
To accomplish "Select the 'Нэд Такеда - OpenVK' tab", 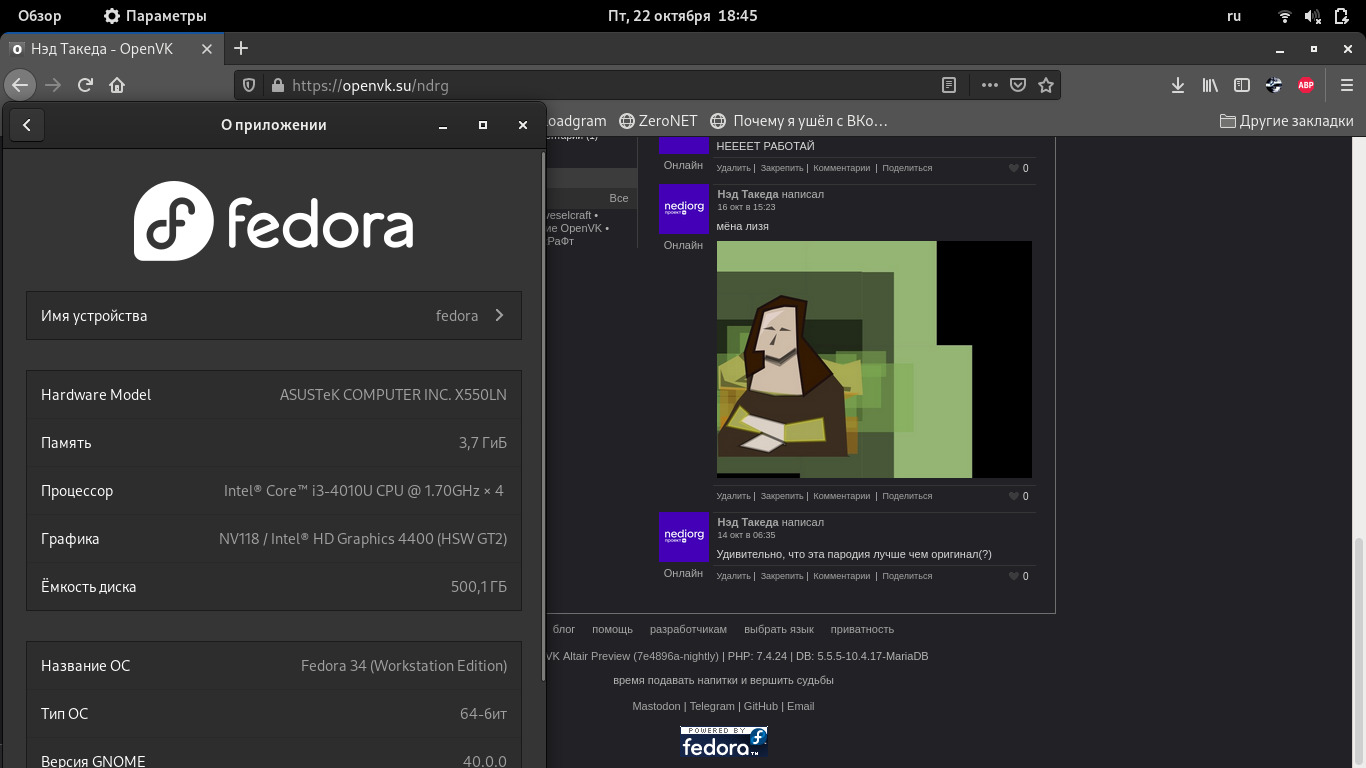I will point(100,49).
